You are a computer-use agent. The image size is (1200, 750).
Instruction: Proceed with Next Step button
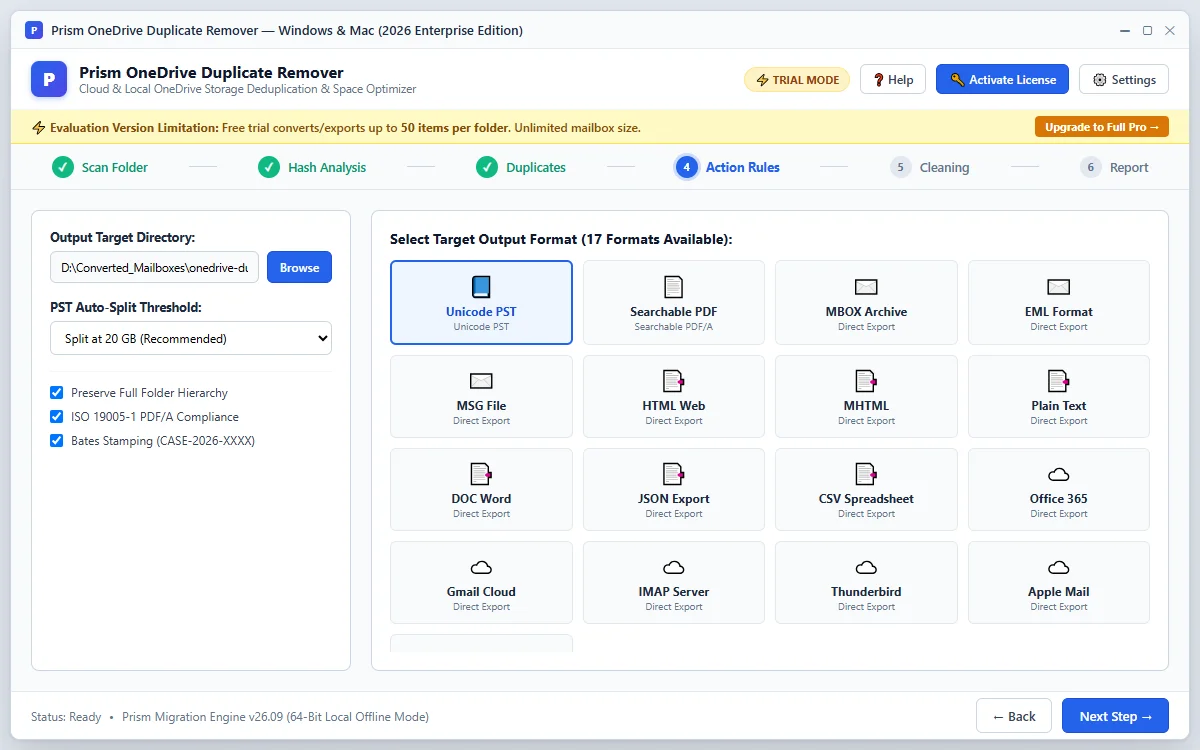(1115, 716)
